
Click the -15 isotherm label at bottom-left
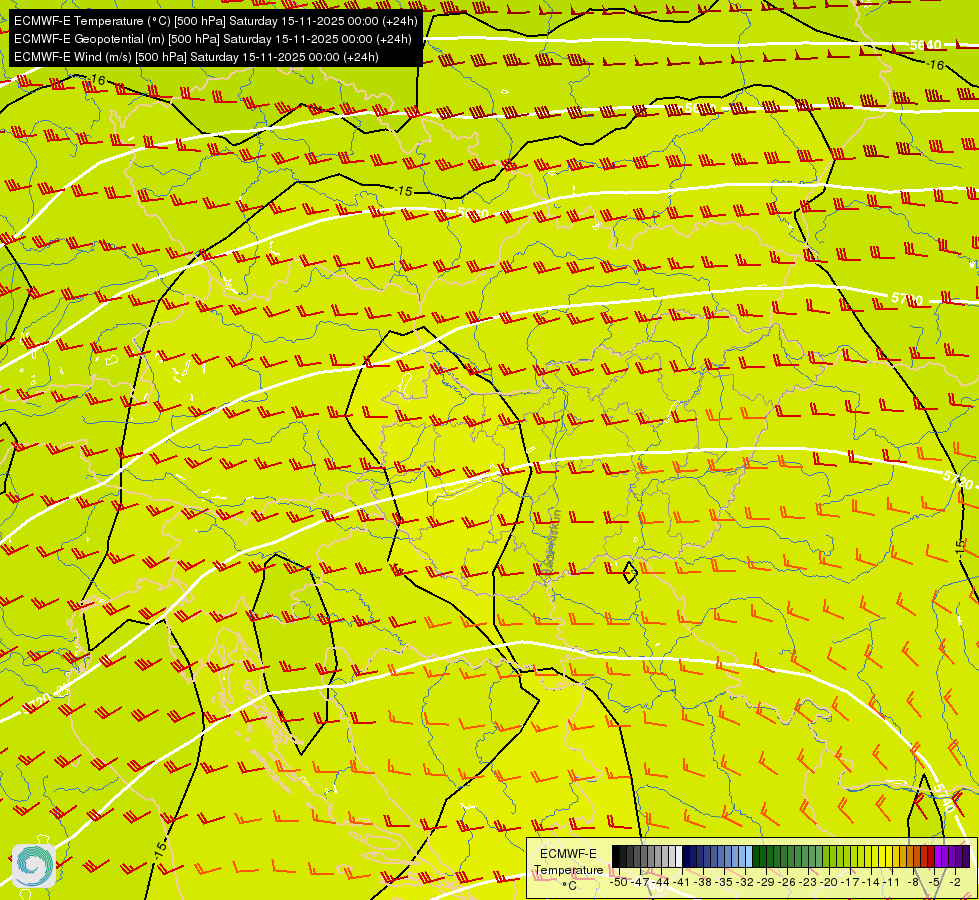click(x=160, y=849)
